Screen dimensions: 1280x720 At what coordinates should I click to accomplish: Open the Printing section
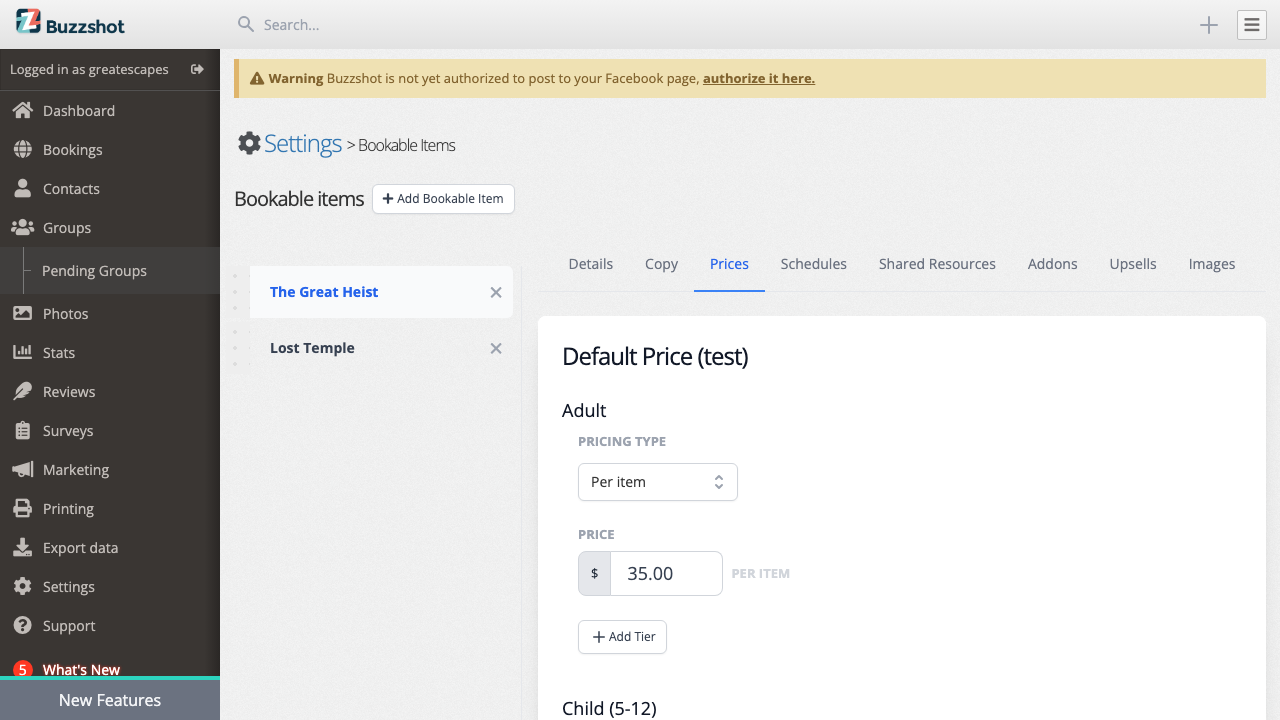[x=67, y=508]
